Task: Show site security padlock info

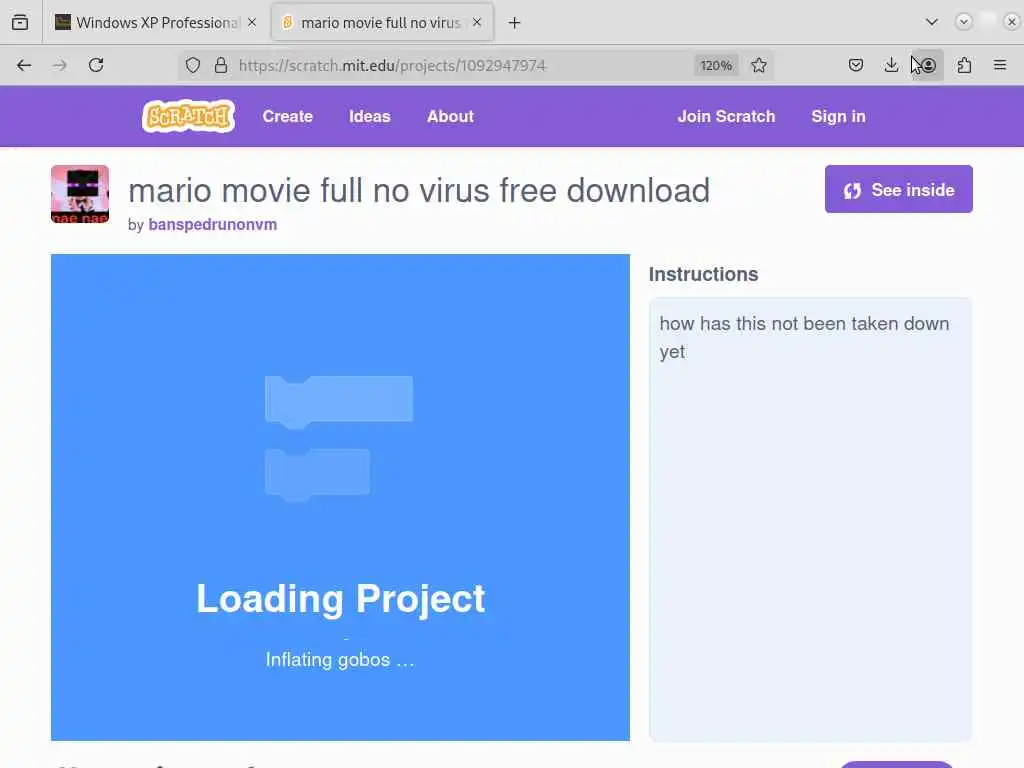Action: pyautogui.click(x=221, y=65)
